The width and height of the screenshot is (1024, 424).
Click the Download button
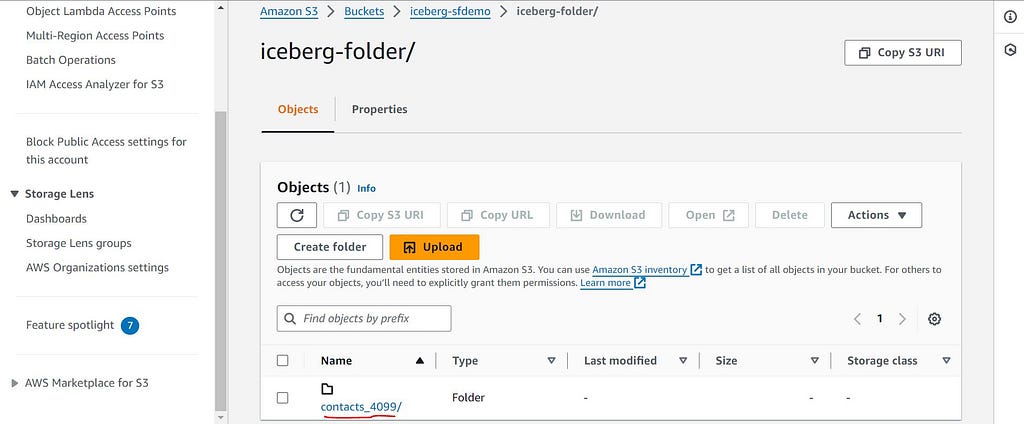pos(609,215)
